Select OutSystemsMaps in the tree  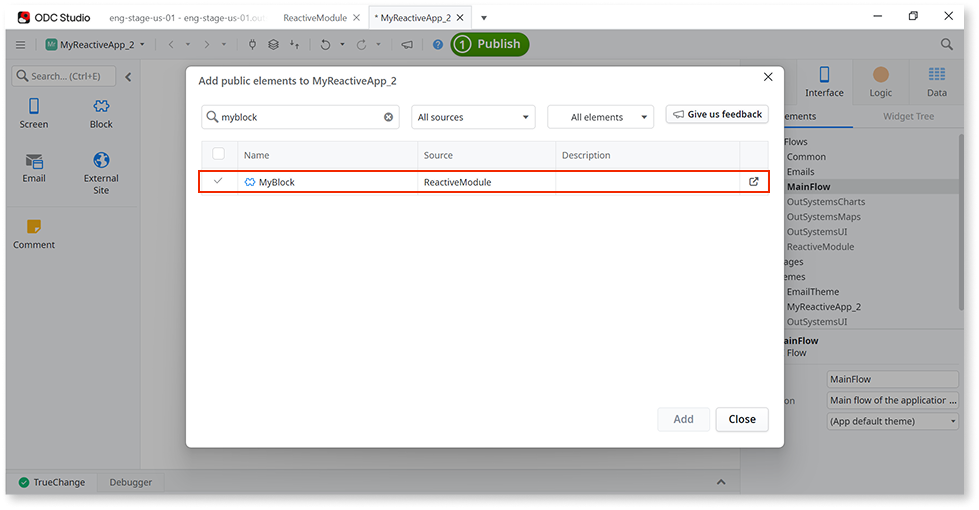coord(824,217)
